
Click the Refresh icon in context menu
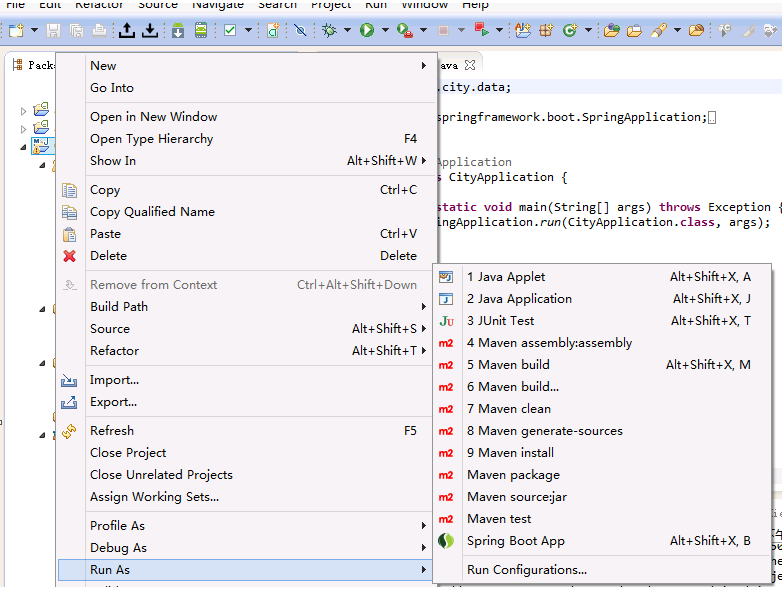click(x=69, y=431)
